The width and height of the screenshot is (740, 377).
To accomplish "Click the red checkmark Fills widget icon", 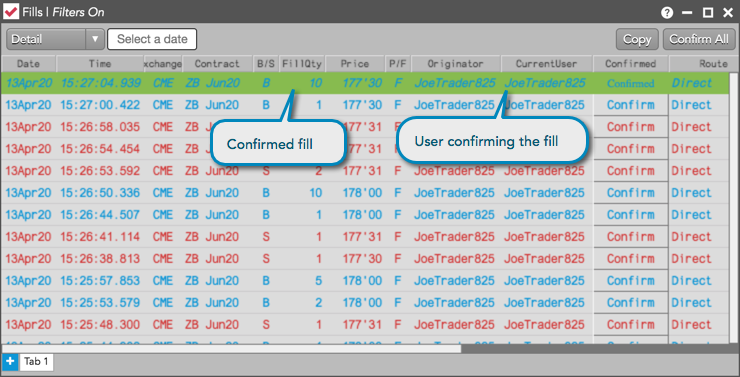I will pyautogui.click(x=11, y=11).
